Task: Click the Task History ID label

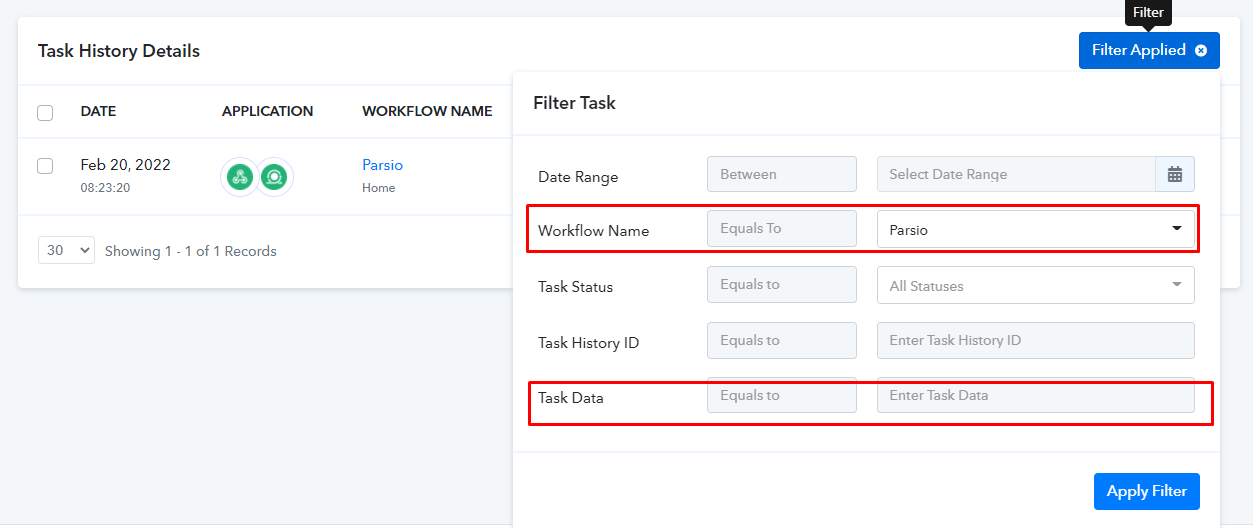Action: [589, 343]
